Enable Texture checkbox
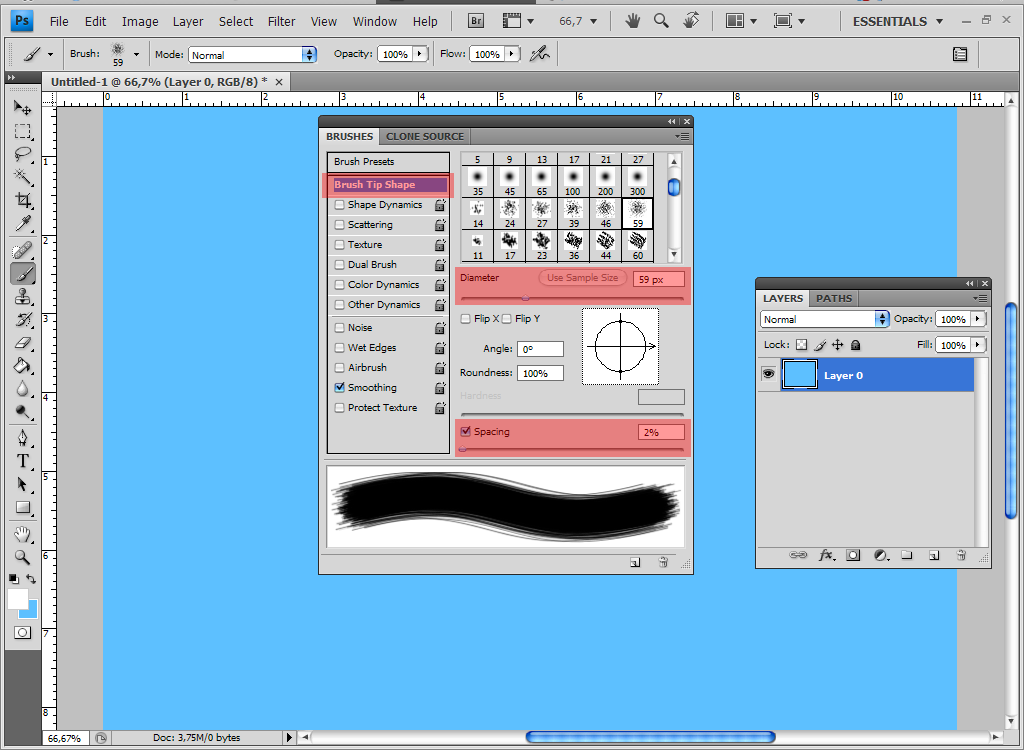Screen dimensions: 1024x750 [340, 245]
